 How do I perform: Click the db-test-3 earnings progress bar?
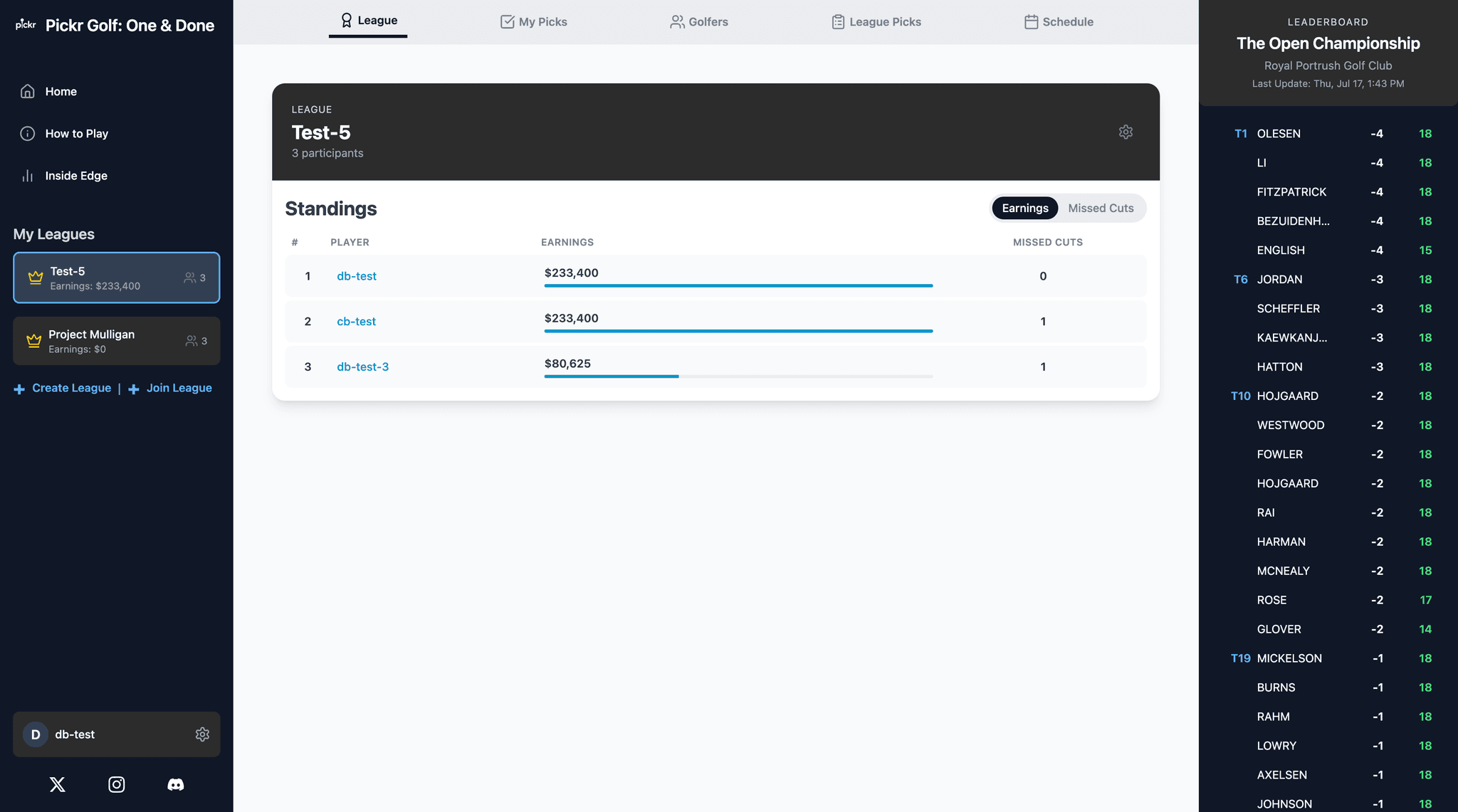pyautogui.click(x=738, y=376)
